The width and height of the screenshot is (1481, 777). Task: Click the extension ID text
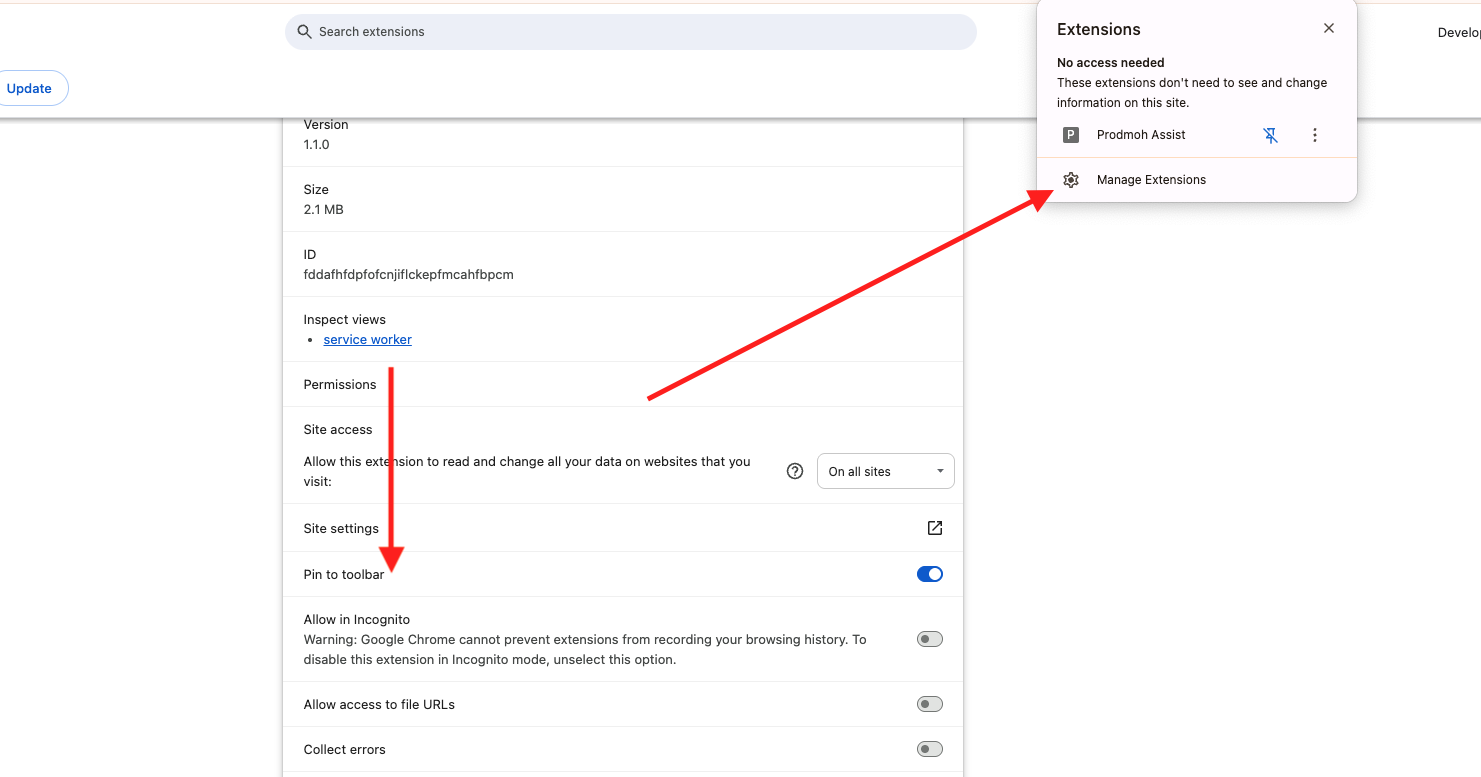coord(408,274)
